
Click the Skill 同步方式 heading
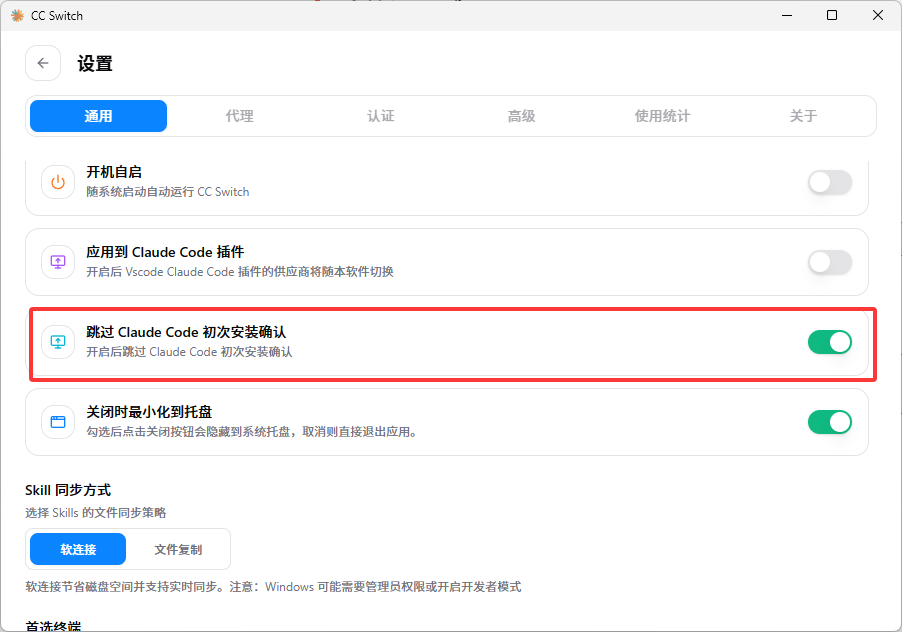(x=68, y=490)
